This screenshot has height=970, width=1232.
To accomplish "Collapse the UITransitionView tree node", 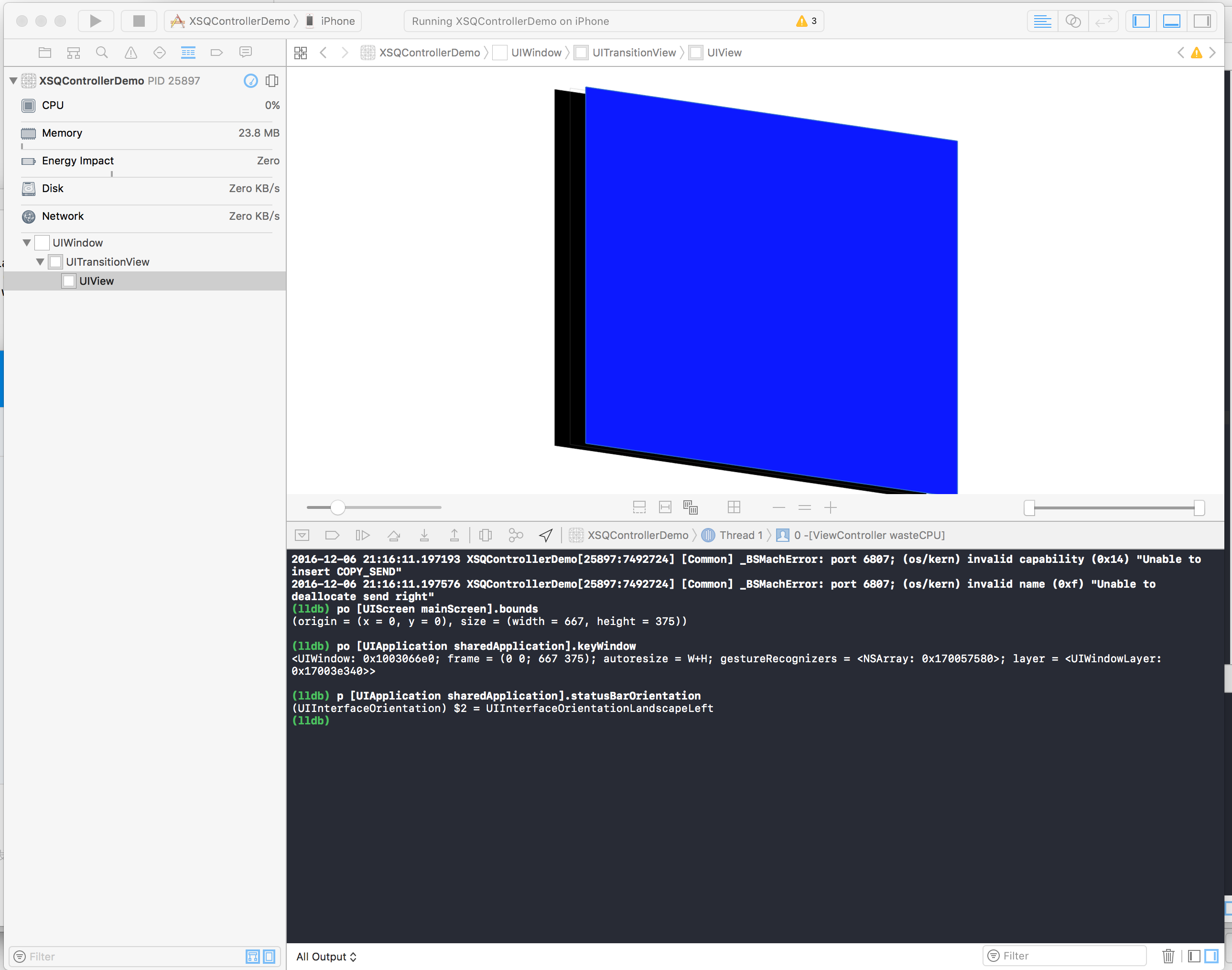I will 40,262.
